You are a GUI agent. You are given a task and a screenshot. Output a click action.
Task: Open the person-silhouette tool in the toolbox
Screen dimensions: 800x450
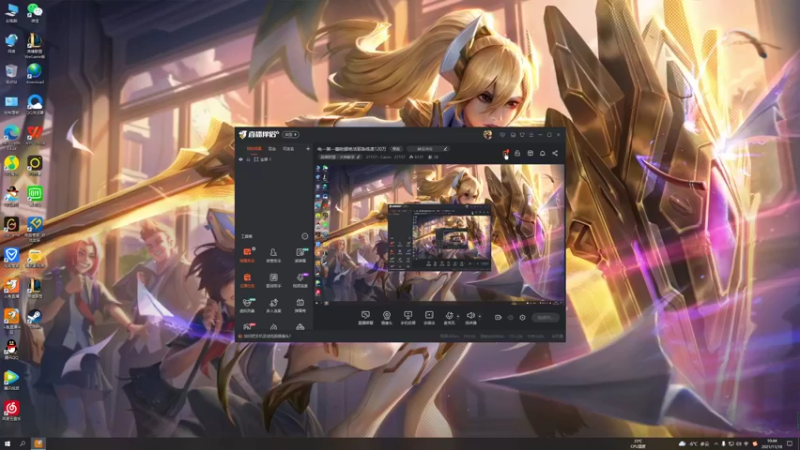tap(273, 255)
